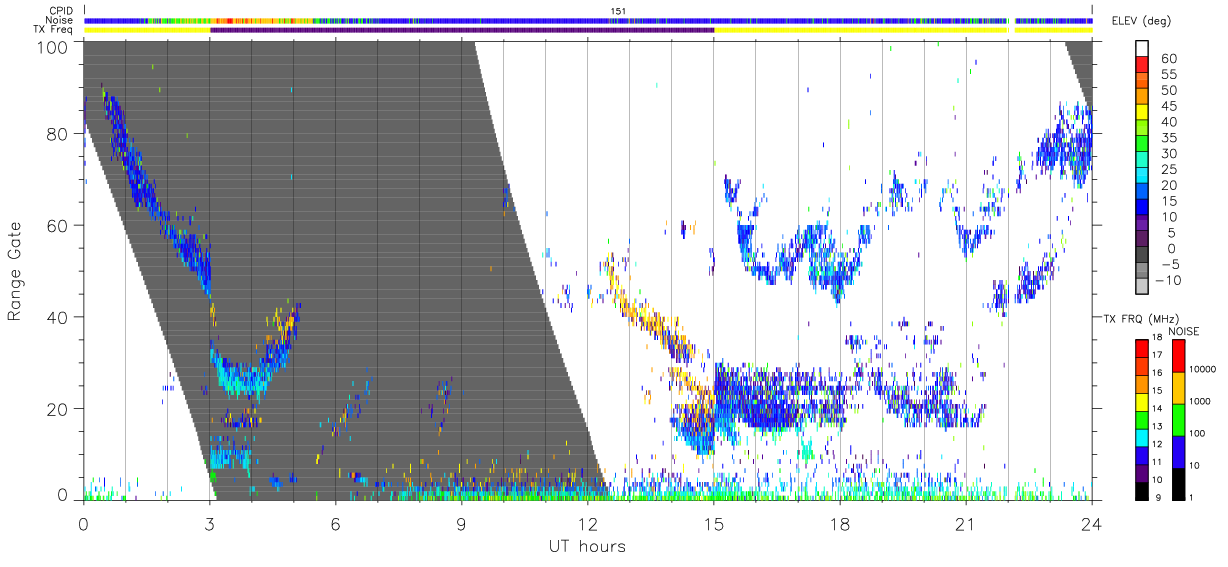Click the 100 tick on the Range Gate axis

[54, 47]
